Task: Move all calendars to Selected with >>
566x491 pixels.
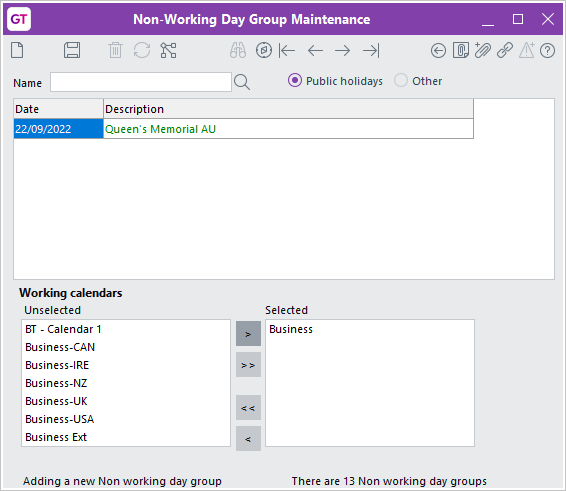Action: 248,365
